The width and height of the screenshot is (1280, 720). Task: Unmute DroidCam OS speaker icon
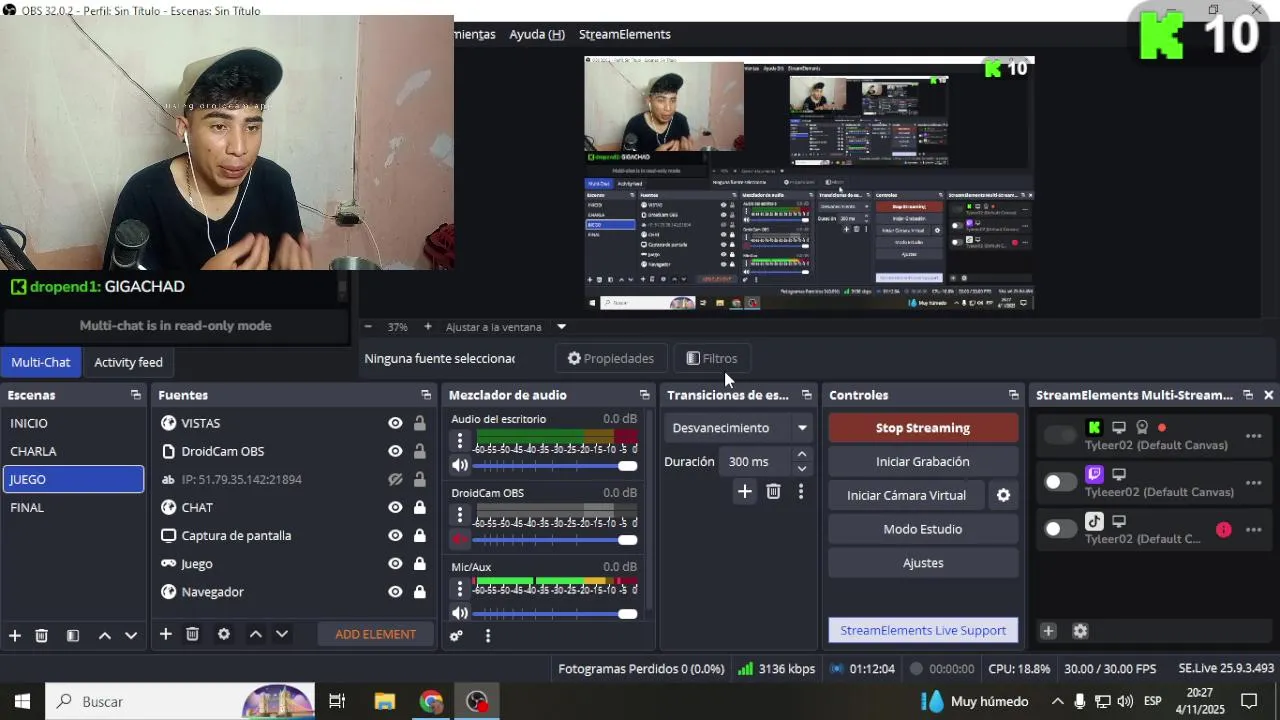460,539
